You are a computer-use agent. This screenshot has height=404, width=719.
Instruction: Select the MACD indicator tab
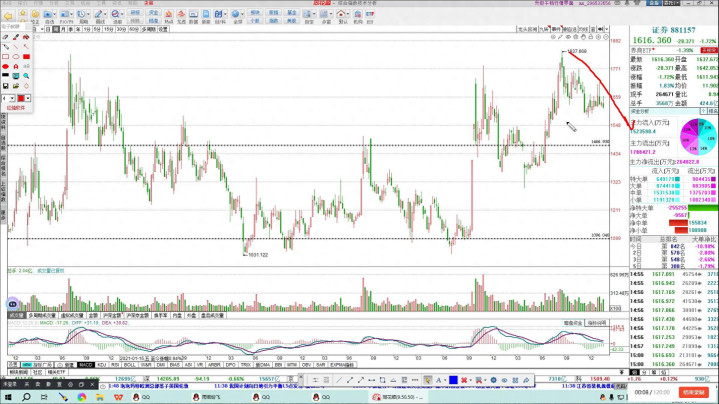click(x=86, y=365)
